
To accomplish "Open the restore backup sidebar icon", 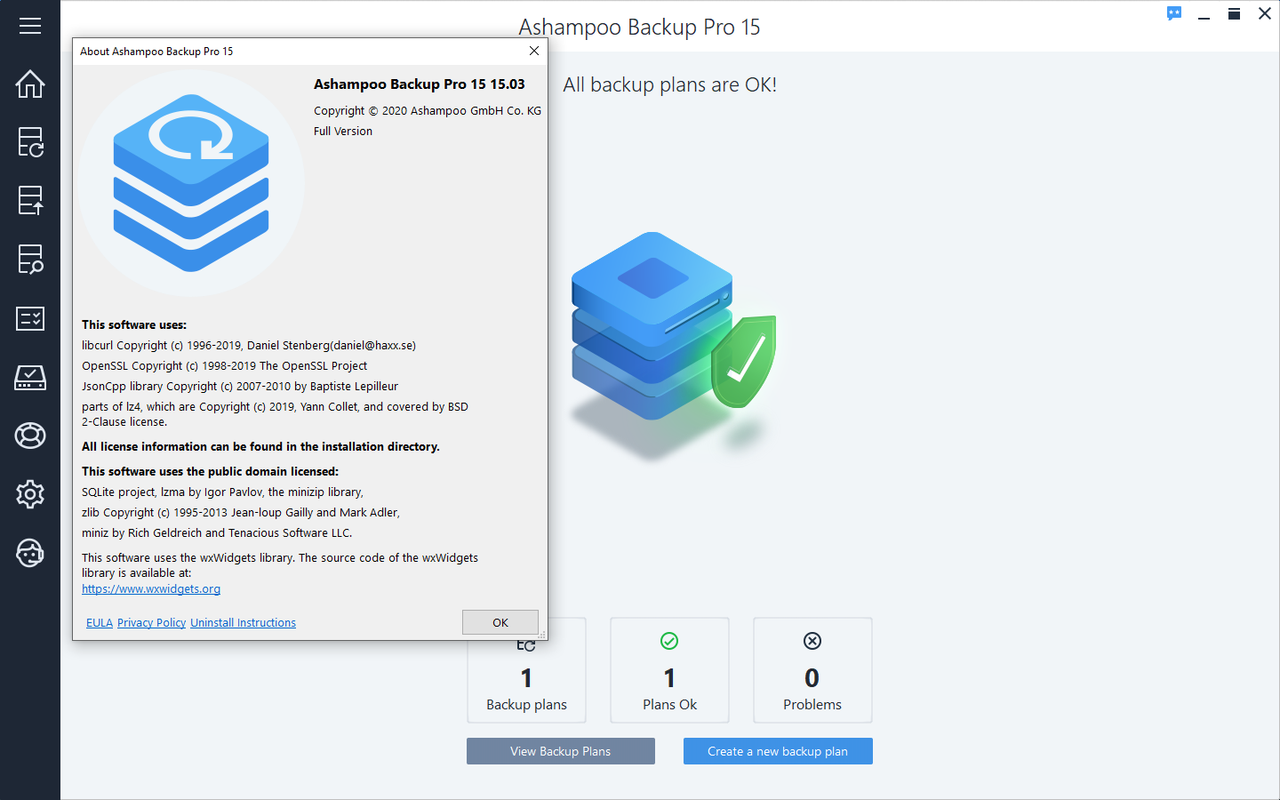I will point(30,200).
